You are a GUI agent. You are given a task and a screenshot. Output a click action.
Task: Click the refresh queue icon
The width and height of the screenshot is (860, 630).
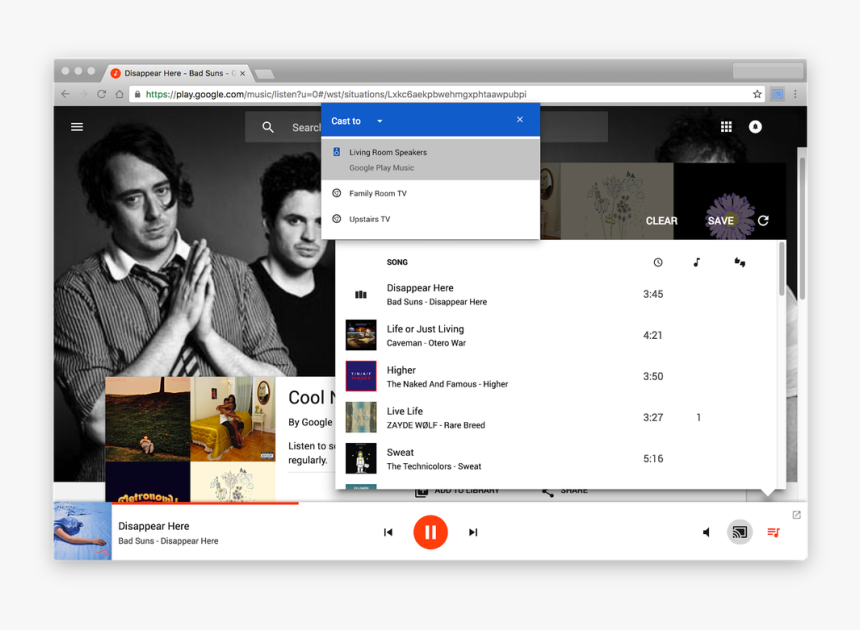point(763,220)
